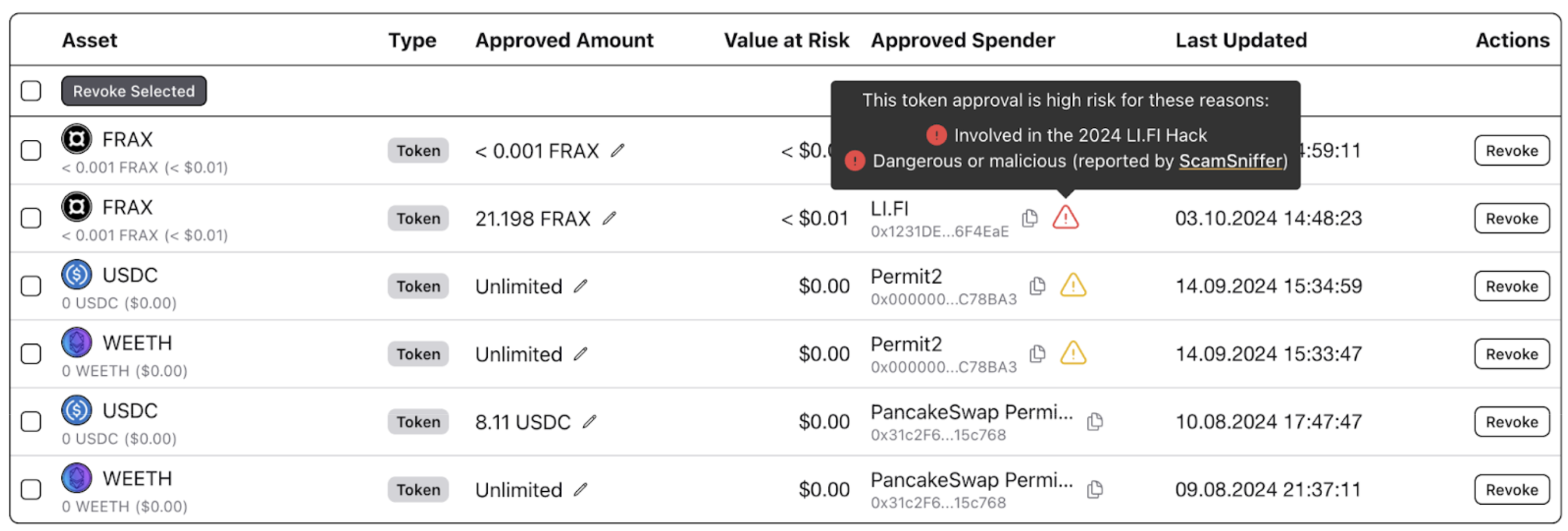Click the USDC token icon in Permit2 row
Screen dimensions: 1568x531
tap(76, 275)
